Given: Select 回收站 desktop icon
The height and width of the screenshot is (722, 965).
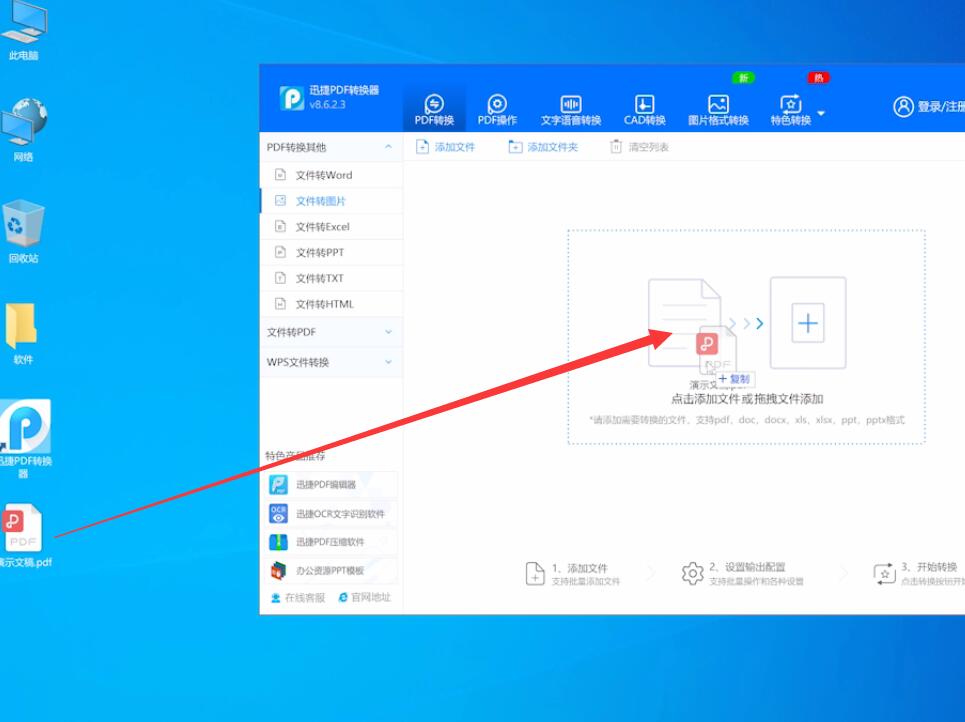Looking at the screenshot, I should [x=23, y=231].
